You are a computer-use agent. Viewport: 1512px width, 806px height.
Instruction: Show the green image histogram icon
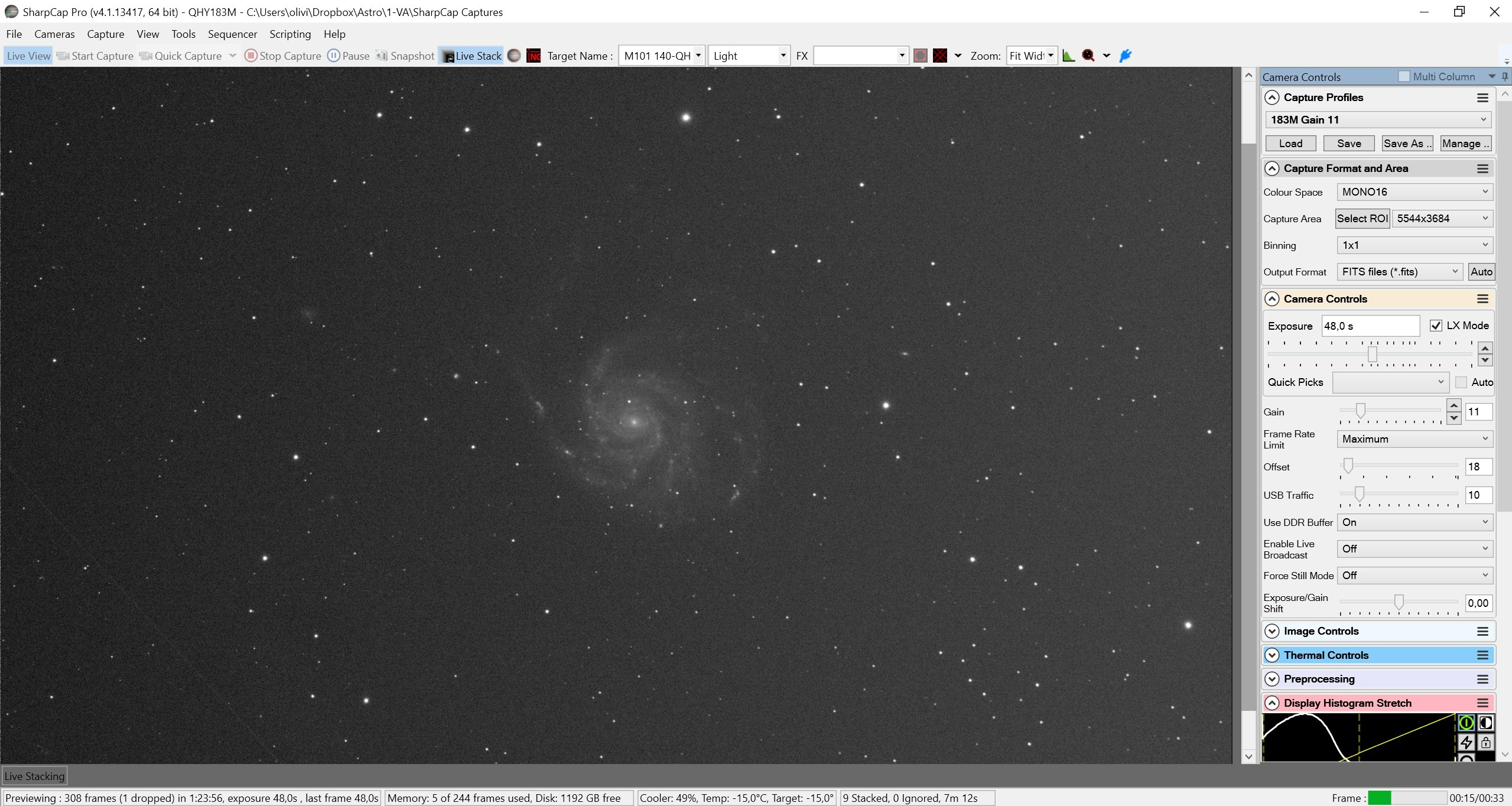point(1068,56)
